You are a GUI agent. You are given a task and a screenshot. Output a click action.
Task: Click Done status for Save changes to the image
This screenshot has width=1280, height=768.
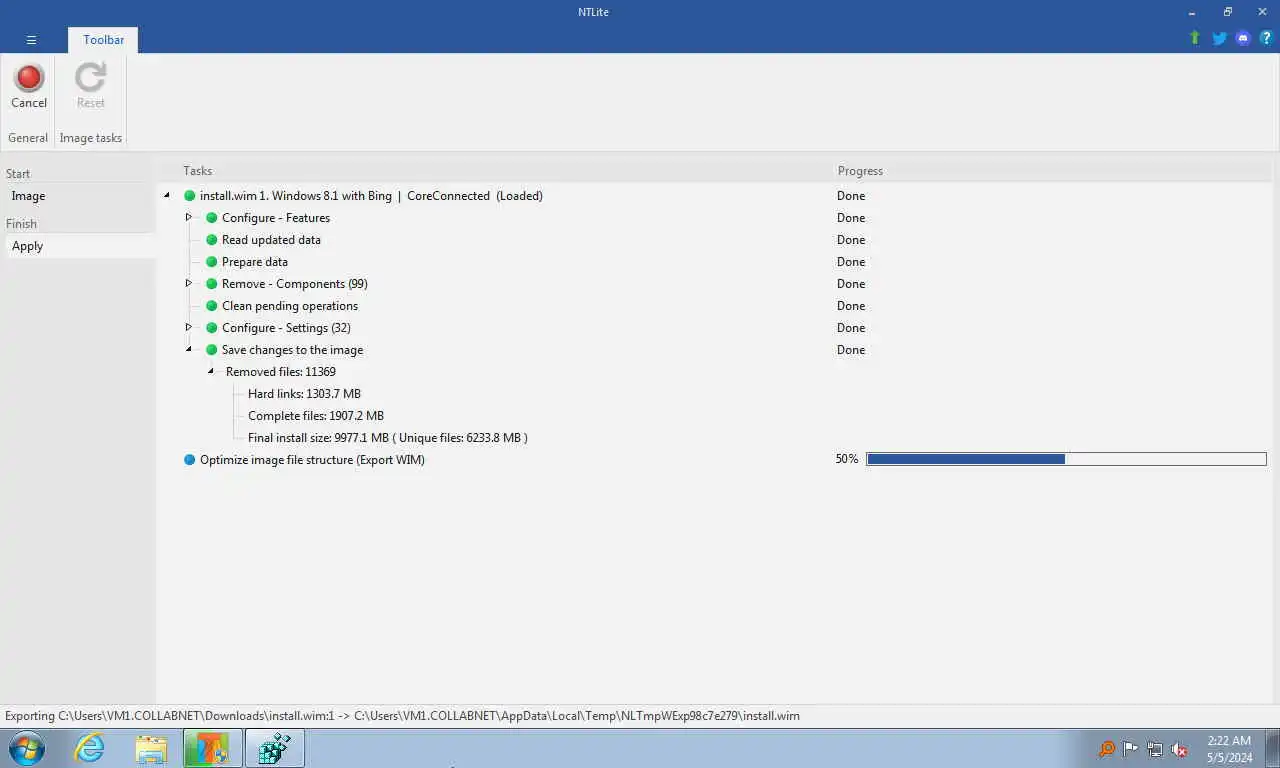851,350
